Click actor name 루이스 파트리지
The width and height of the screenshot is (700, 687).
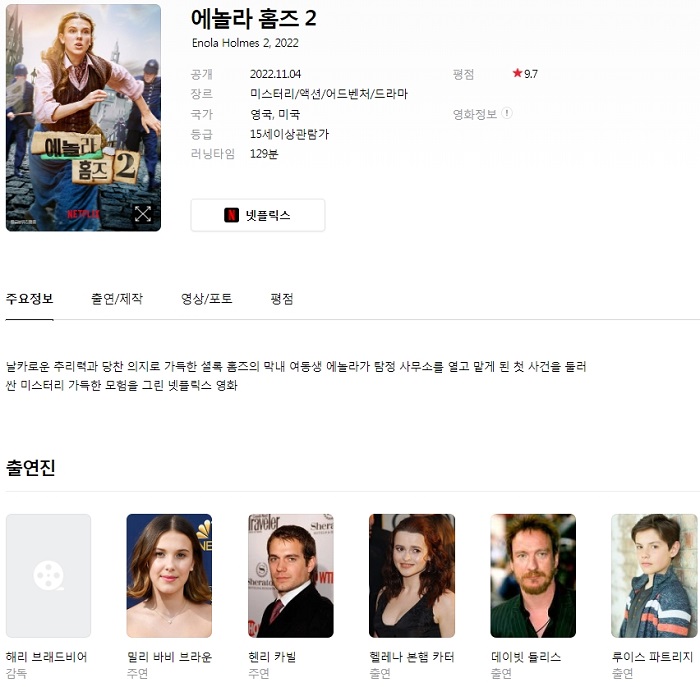click(652, 657)
